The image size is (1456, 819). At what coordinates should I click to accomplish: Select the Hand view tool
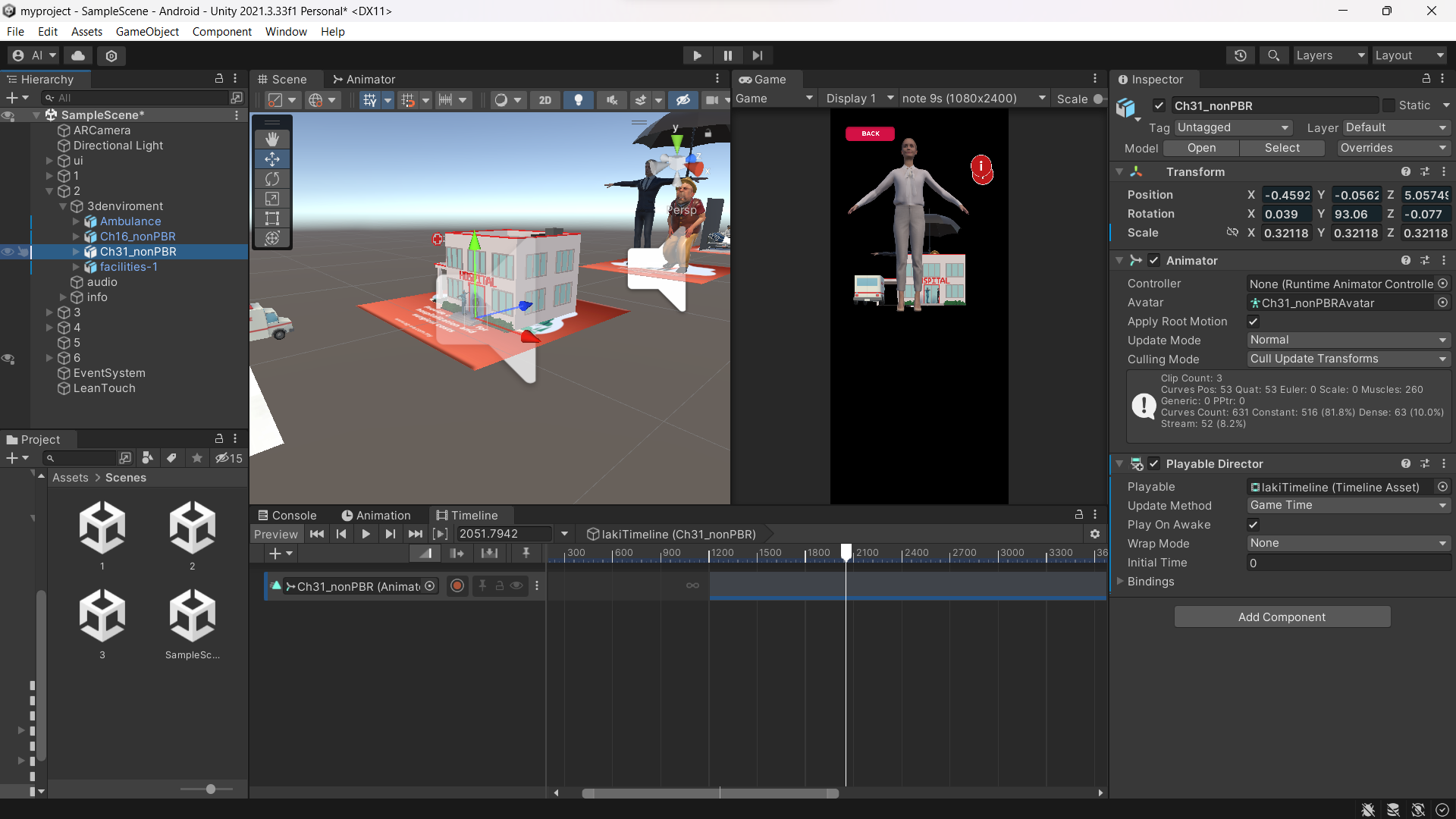point(272,139)
